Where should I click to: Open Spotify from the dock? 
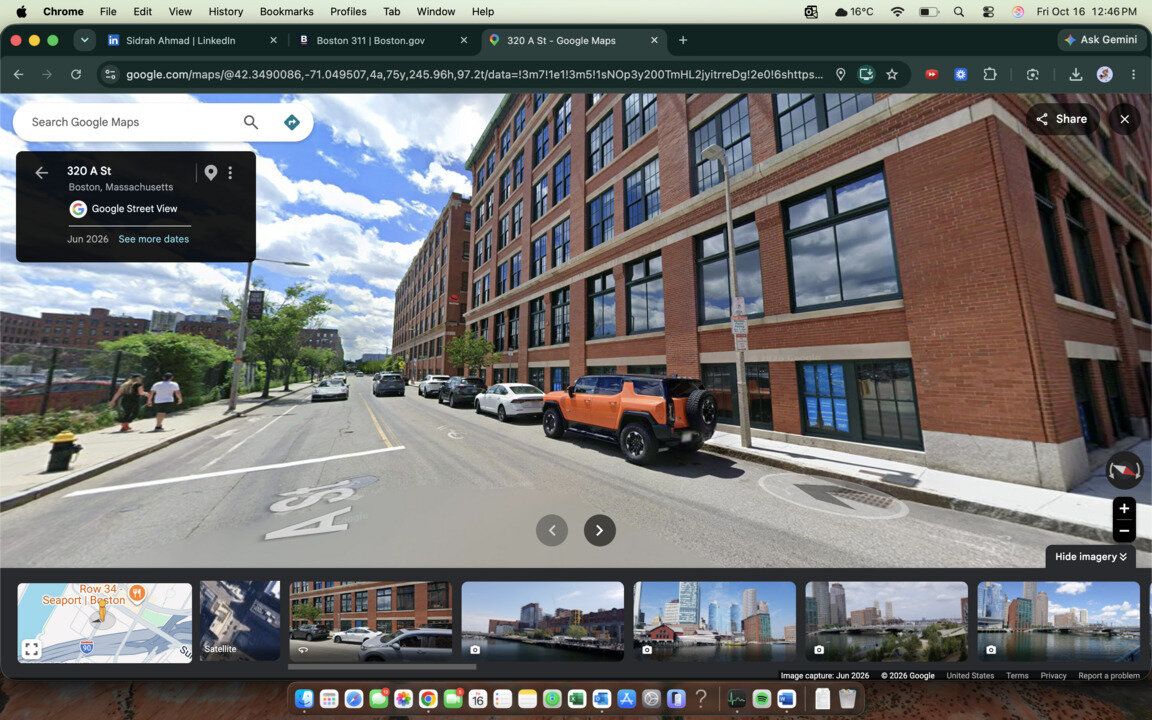(761, 698)
